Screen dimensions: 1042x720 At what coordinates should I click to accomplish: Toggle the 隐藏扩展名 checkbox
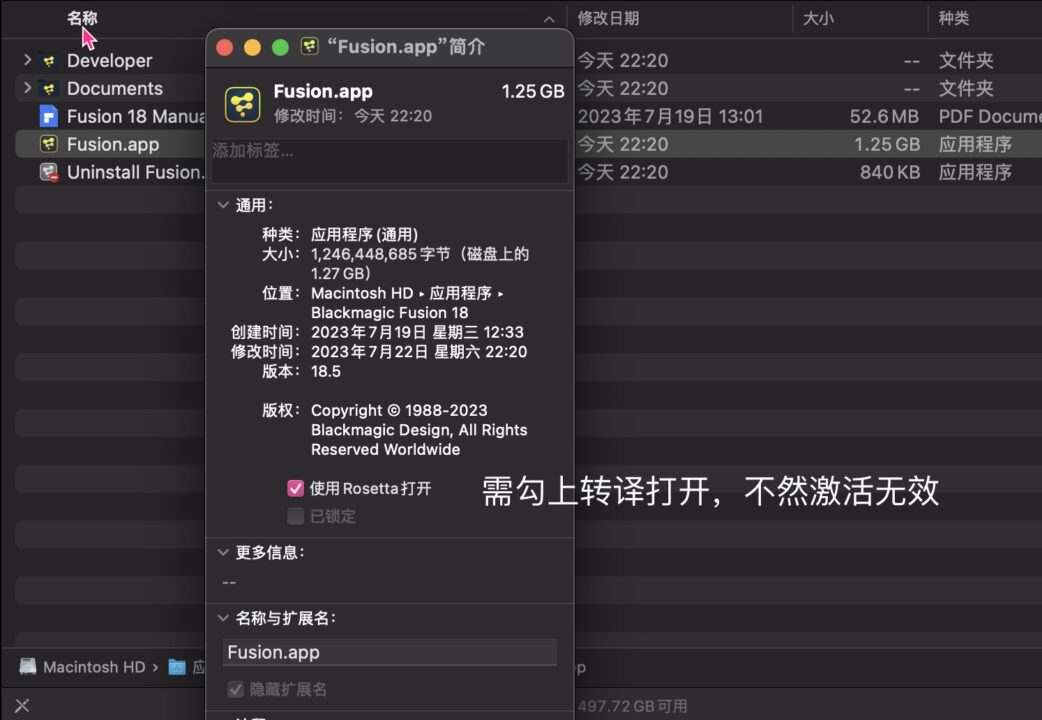pos(234,689)
